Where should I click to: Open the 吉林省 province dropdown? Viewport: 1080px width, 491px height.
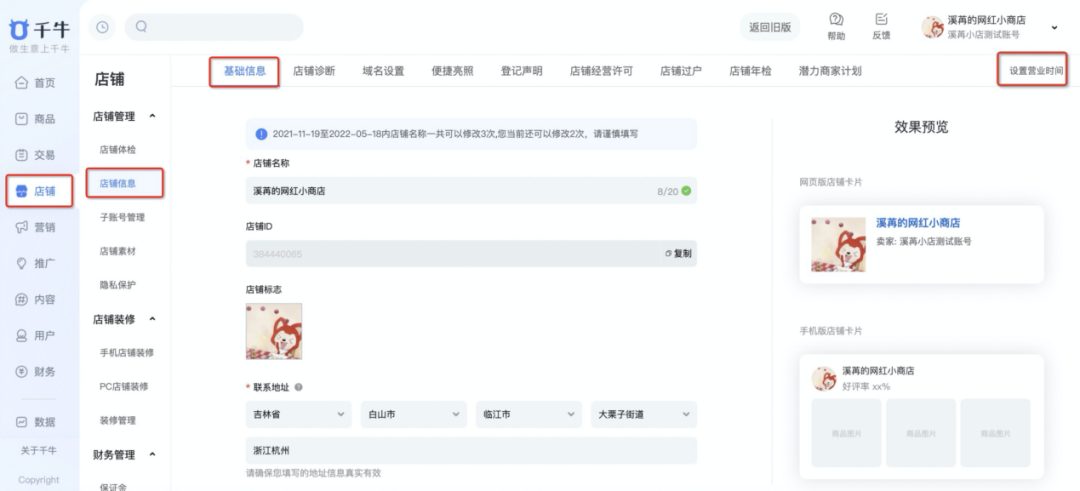[298, 415]
